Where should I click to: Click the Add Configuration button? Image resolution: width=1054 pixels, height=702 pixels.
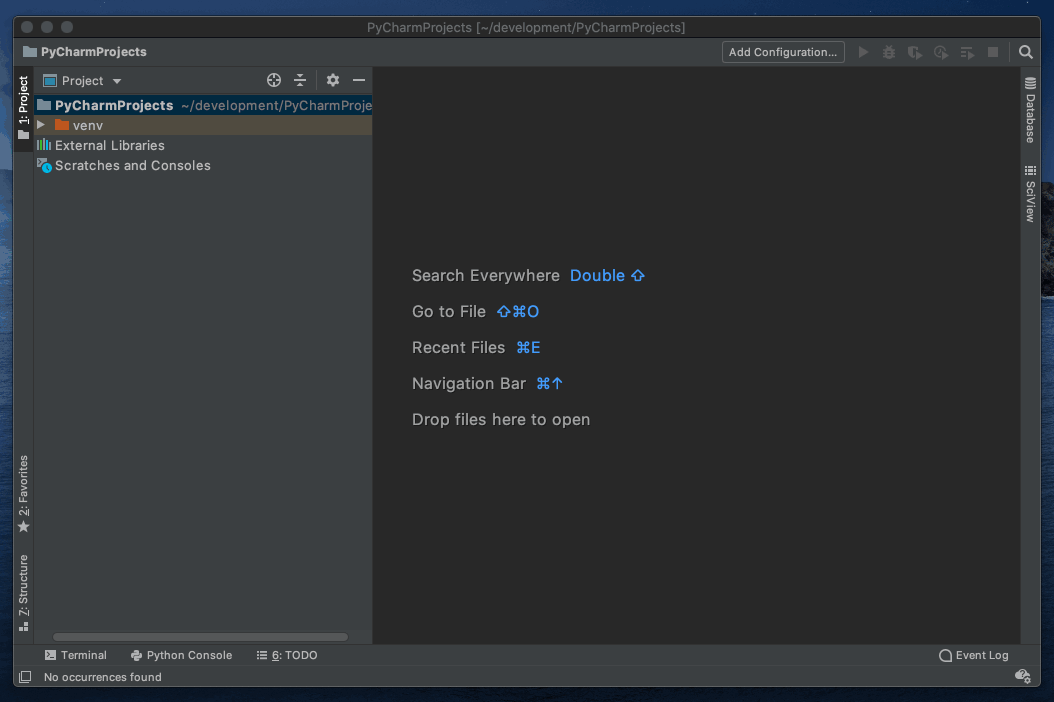pos(783,52)
